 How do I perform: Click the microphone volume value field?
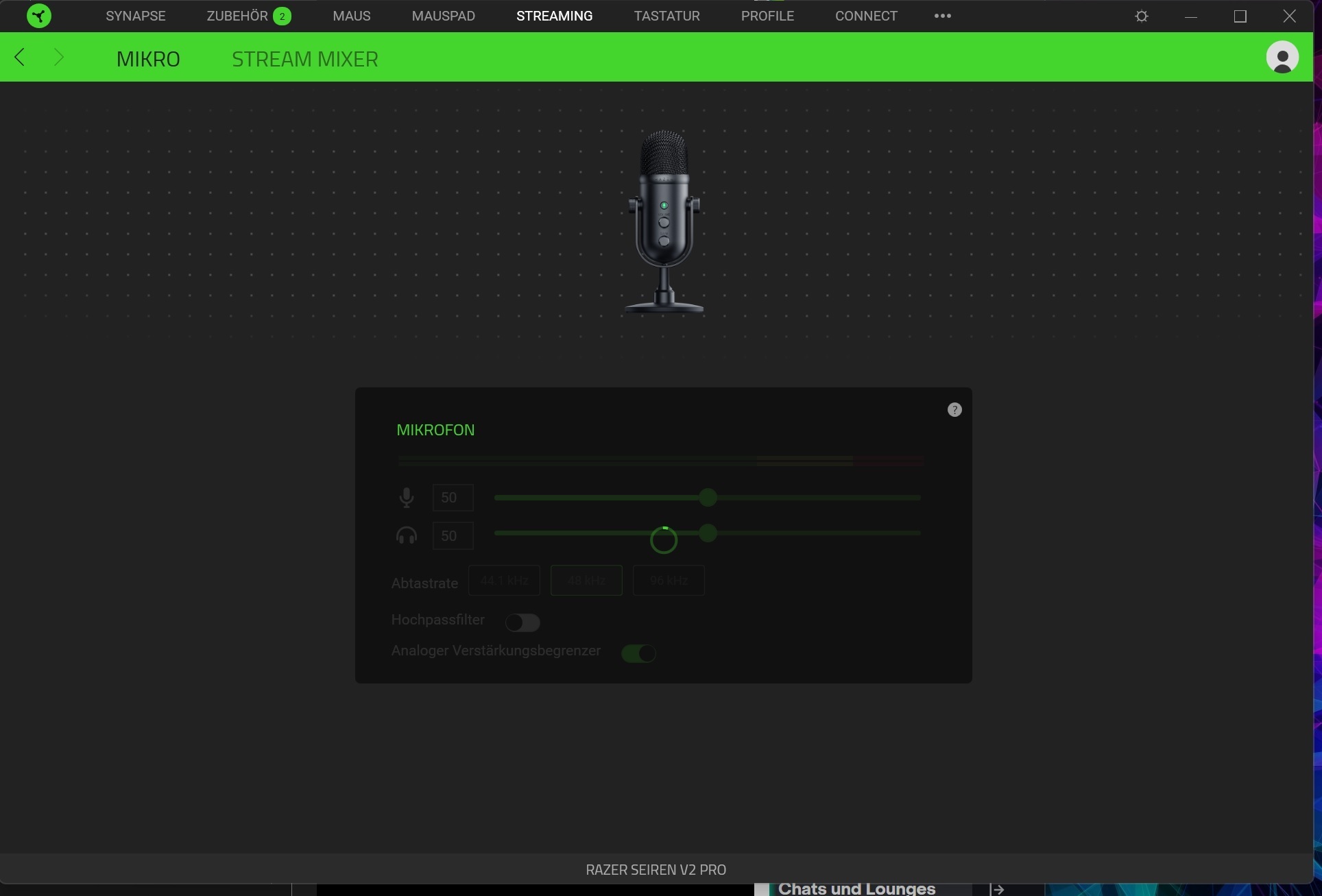[x=453, y=498]
